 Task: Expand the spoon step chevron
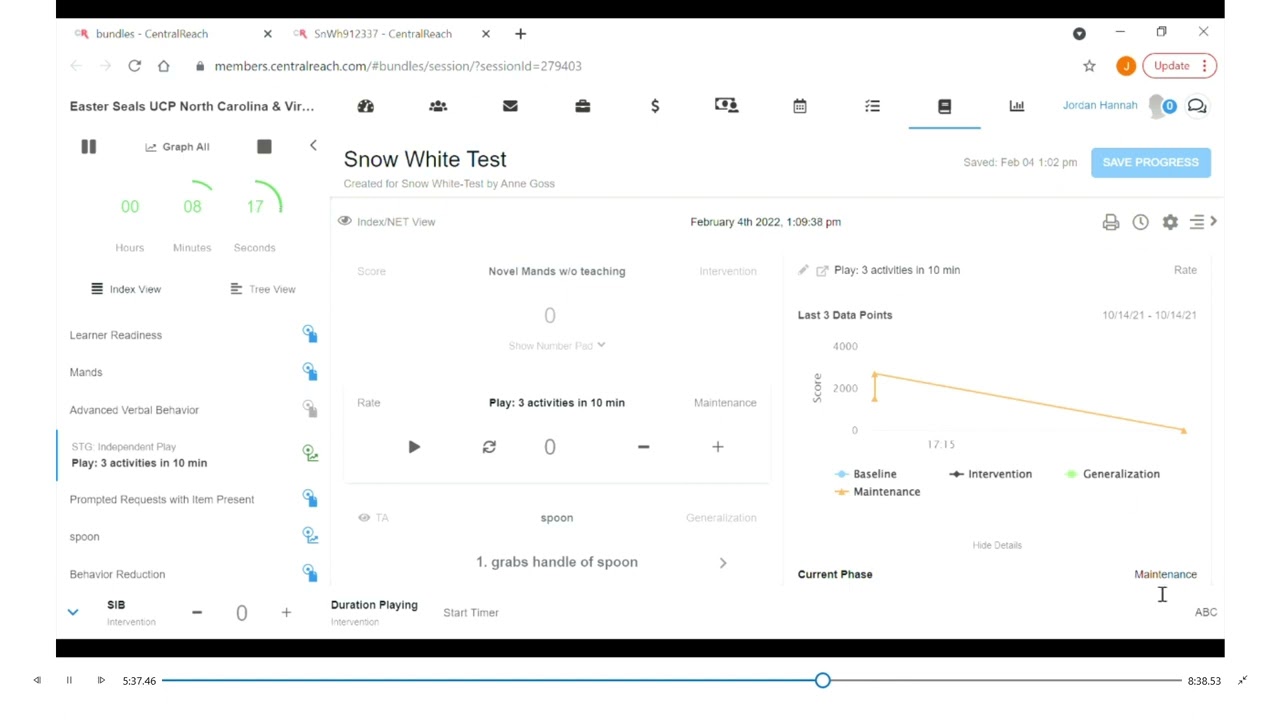click(x=723, y=563)
